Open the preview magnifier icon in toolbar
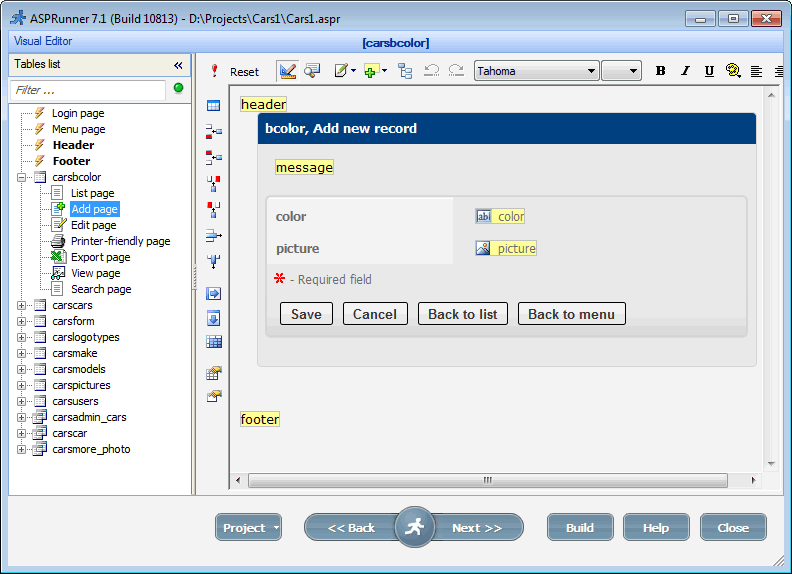 (312, 71)
